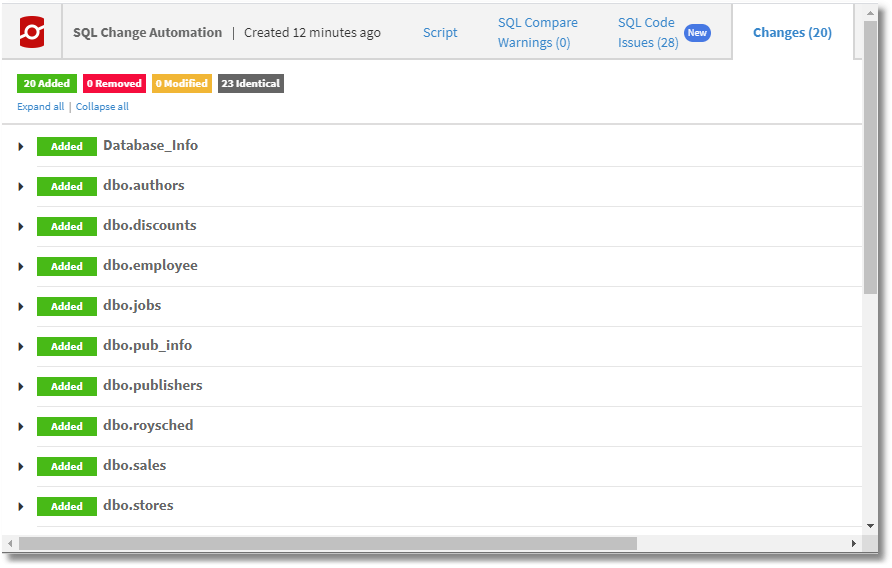Open the Script tab

440,33
